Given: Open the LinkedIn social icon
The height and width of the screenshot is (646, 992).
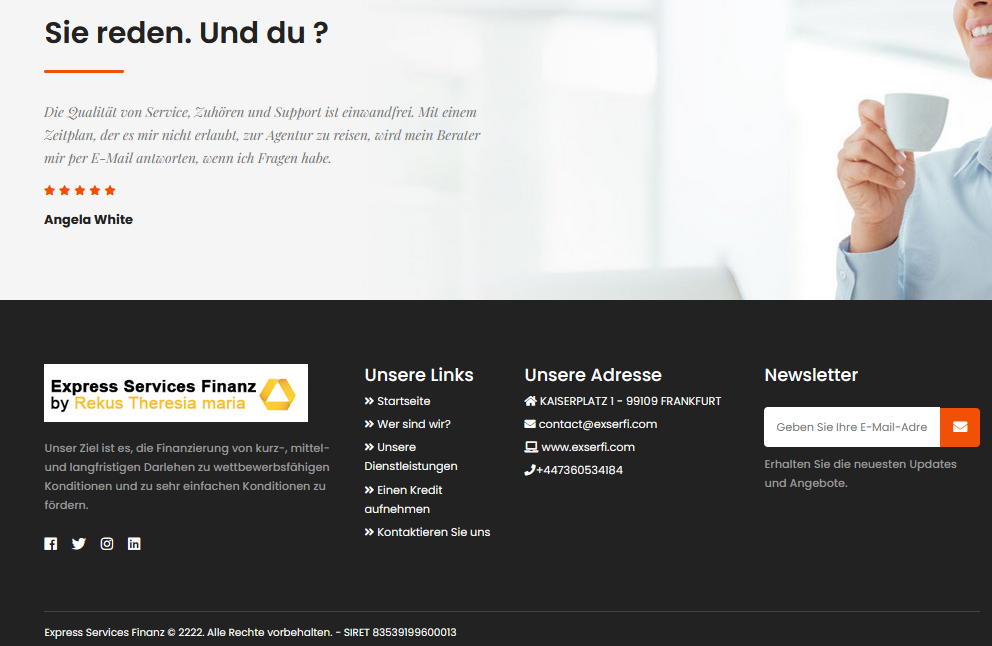Looking at the screenshot, I should point(134,544).
